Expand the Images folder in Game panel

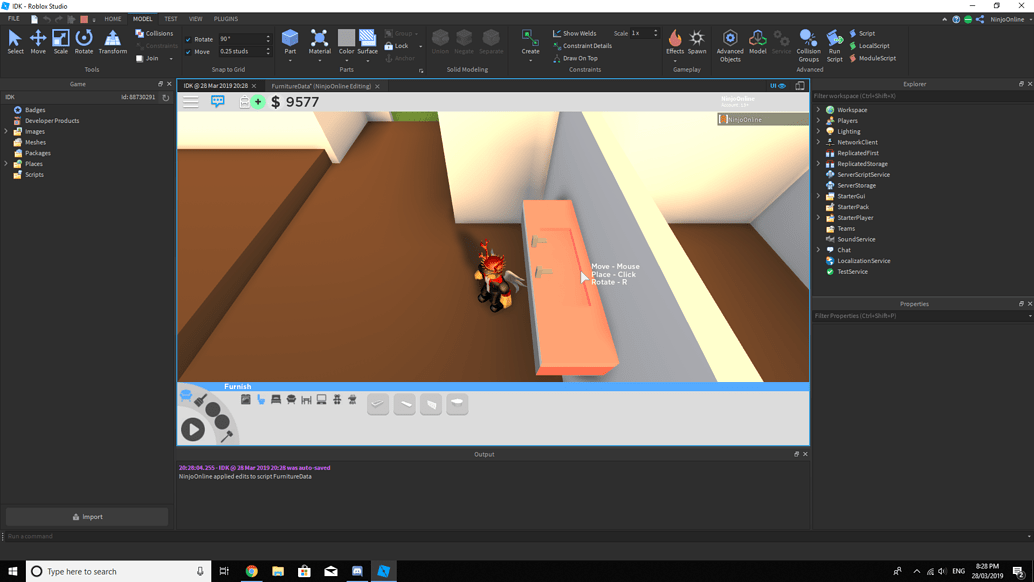point(7,131)
